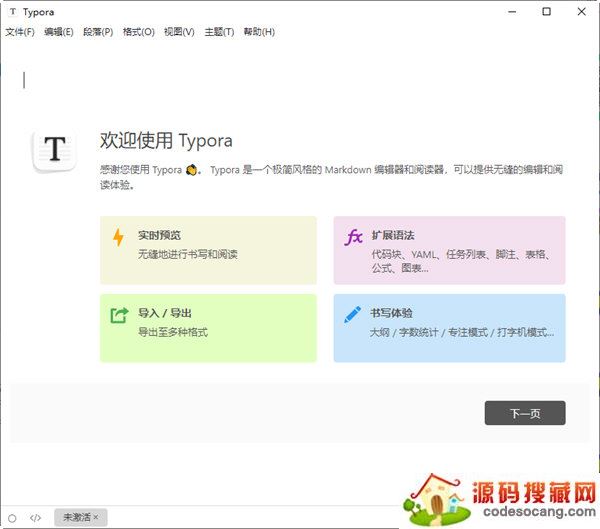
Task: Open the 文件(F) menu
Action: coord(20,32)
